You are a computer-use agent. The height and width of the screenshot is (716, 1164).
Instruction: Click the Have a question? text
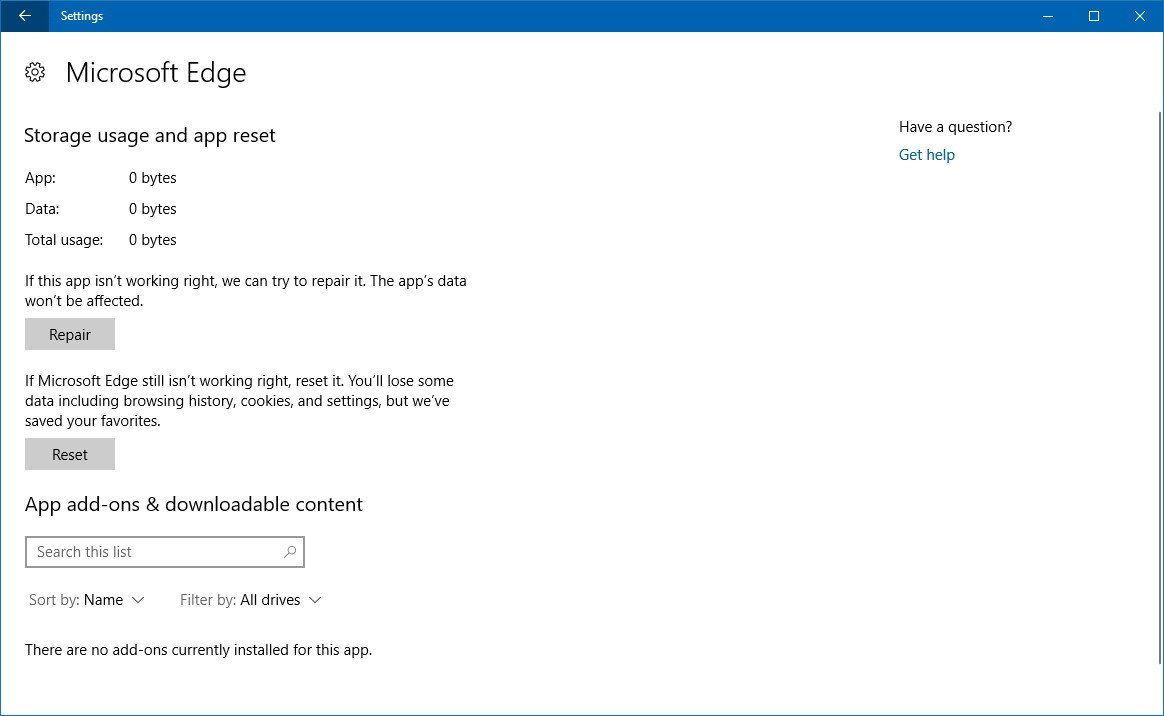(x=955, y=126)
